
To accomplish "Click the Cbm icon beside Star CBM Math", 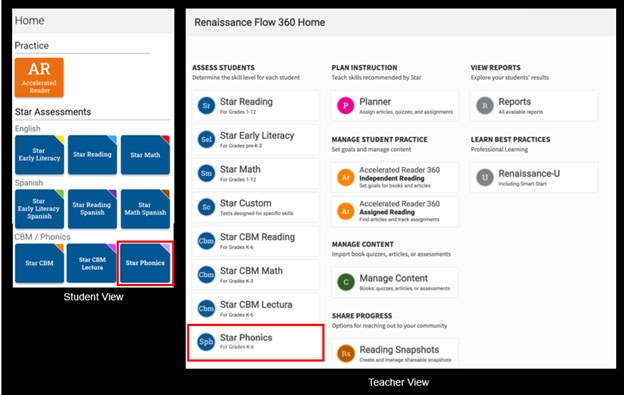I will pyautogui.click(x=206, y=275).
